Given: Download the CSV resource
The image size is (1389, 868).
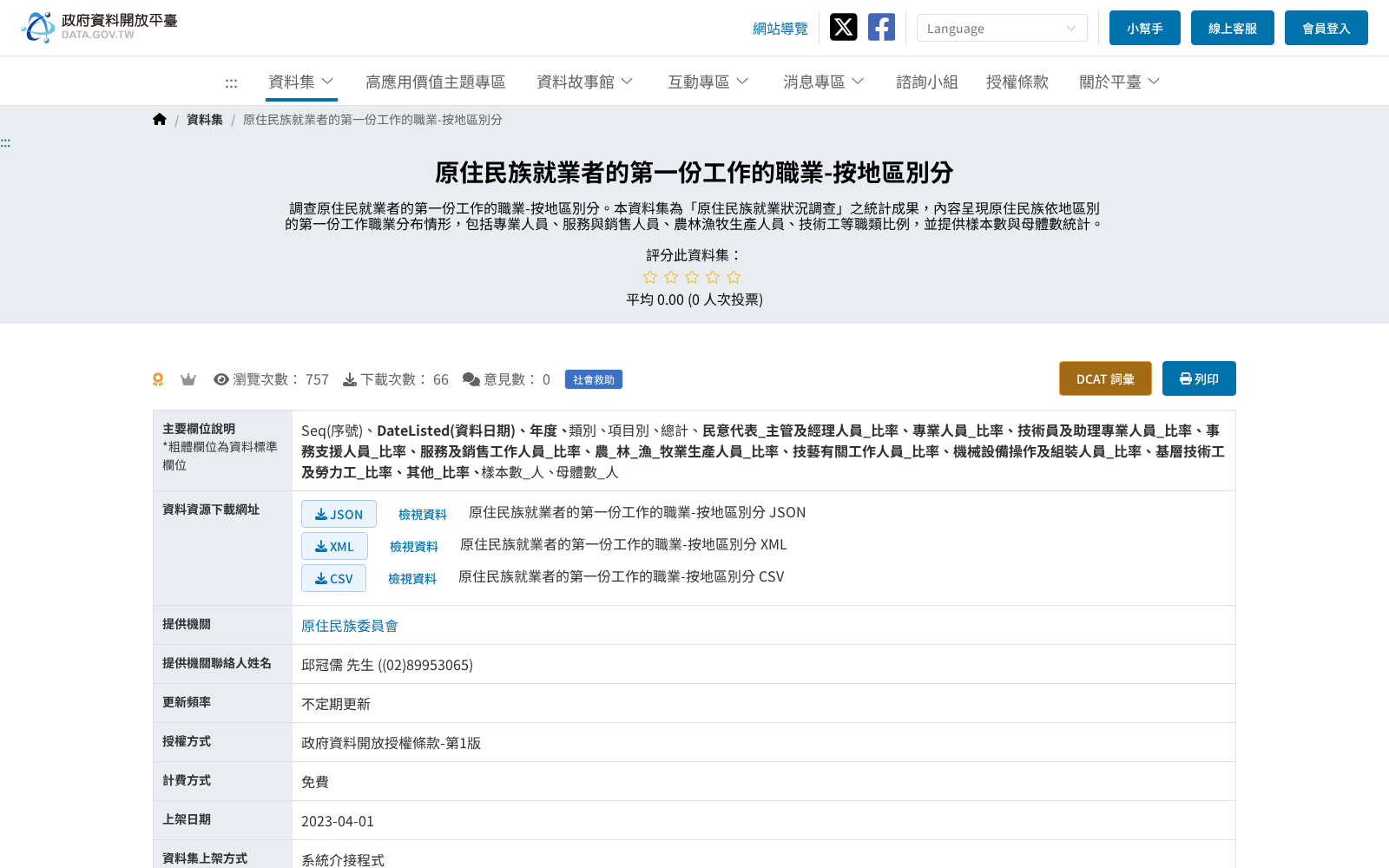Looking at the screenshot, I should (x=333, y=578).
